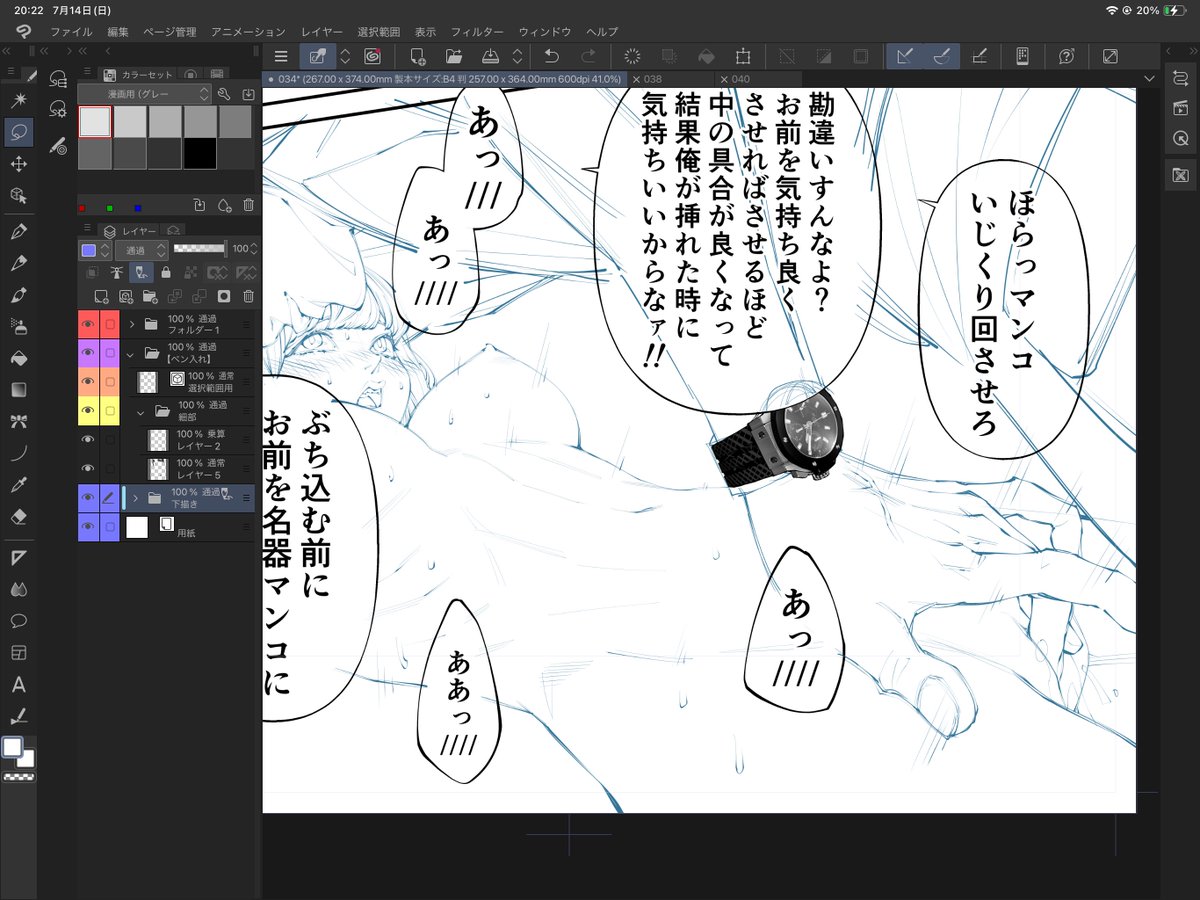Open the ヘルプ menu
This screenshot has height=900, width=1200.
(x=602, y=32)
